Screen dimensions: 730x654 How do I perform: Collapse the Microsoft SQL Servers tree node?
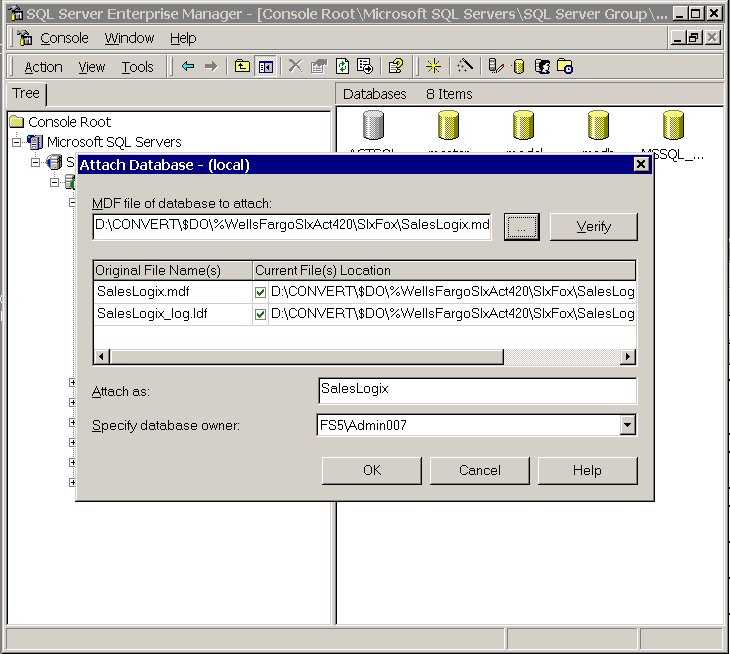coord(16,142)
